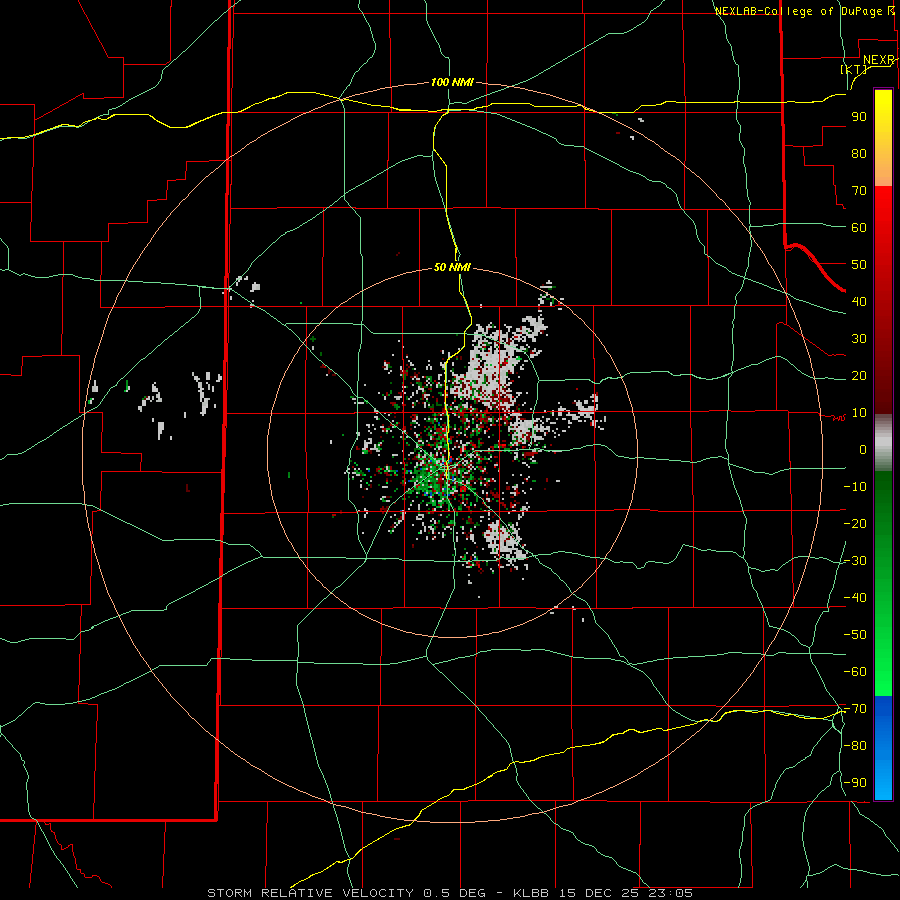Click the 50 value on velocity scale

click(x=859, y=265)
